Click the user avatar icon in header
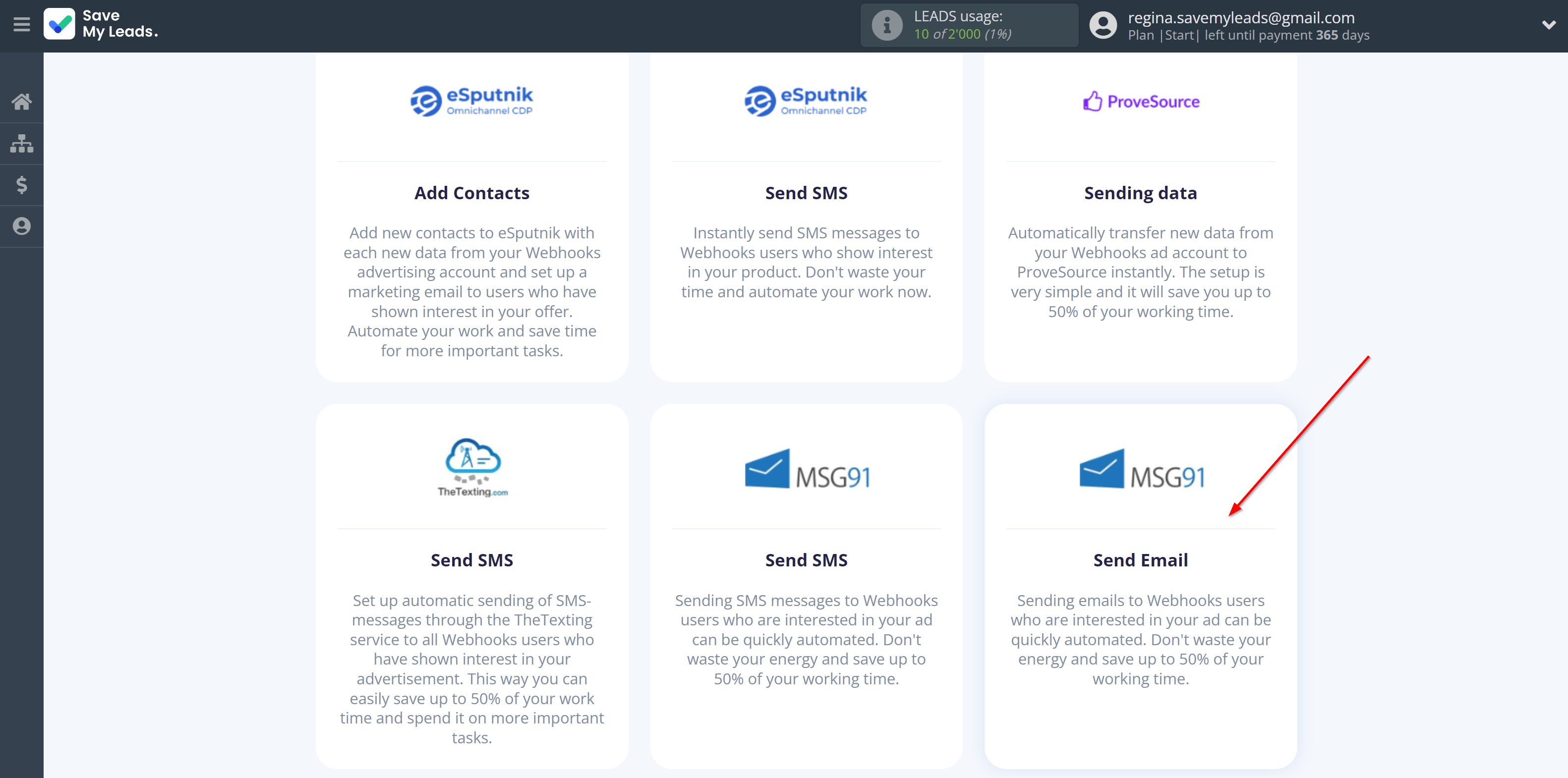The width and height of the screenshot is (1568, 778). 1103,26
